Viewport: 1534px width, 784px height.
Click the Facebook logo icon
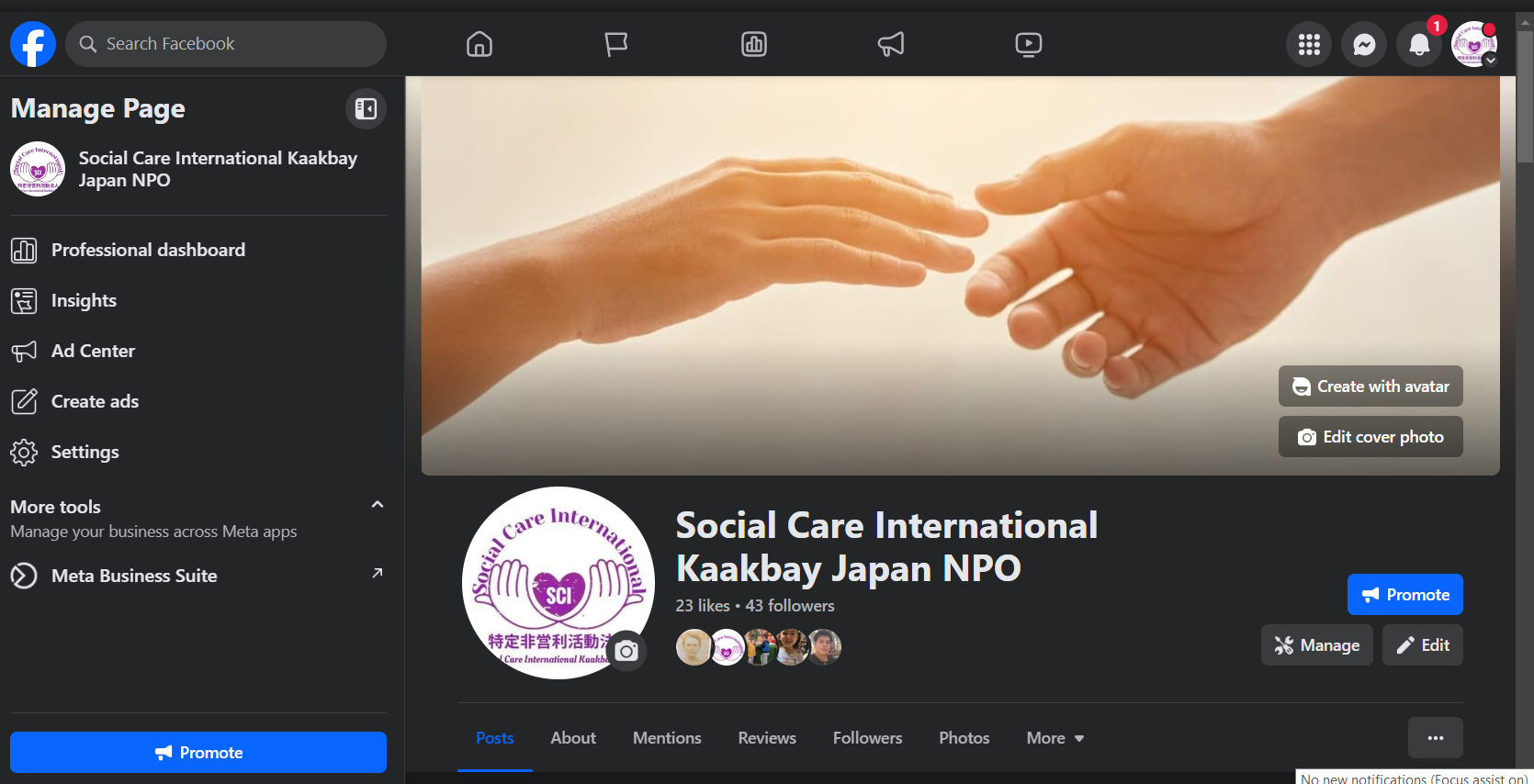coord(33,44)
